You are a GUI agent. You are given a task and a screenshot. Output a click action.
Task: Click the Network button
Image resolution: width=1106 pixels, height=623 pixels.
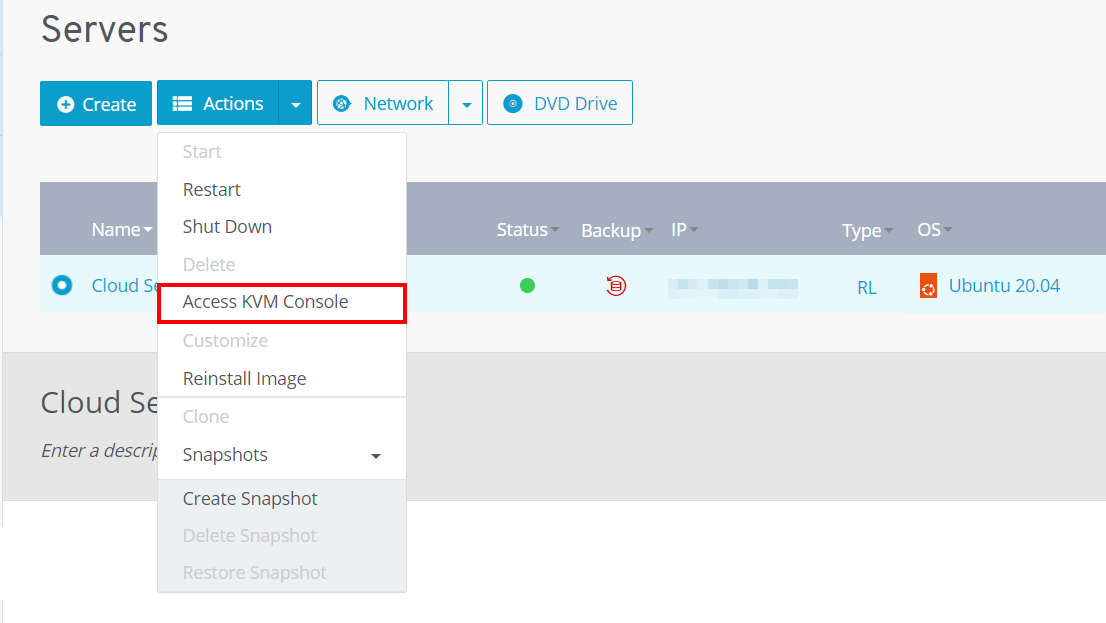pos(383,103)
